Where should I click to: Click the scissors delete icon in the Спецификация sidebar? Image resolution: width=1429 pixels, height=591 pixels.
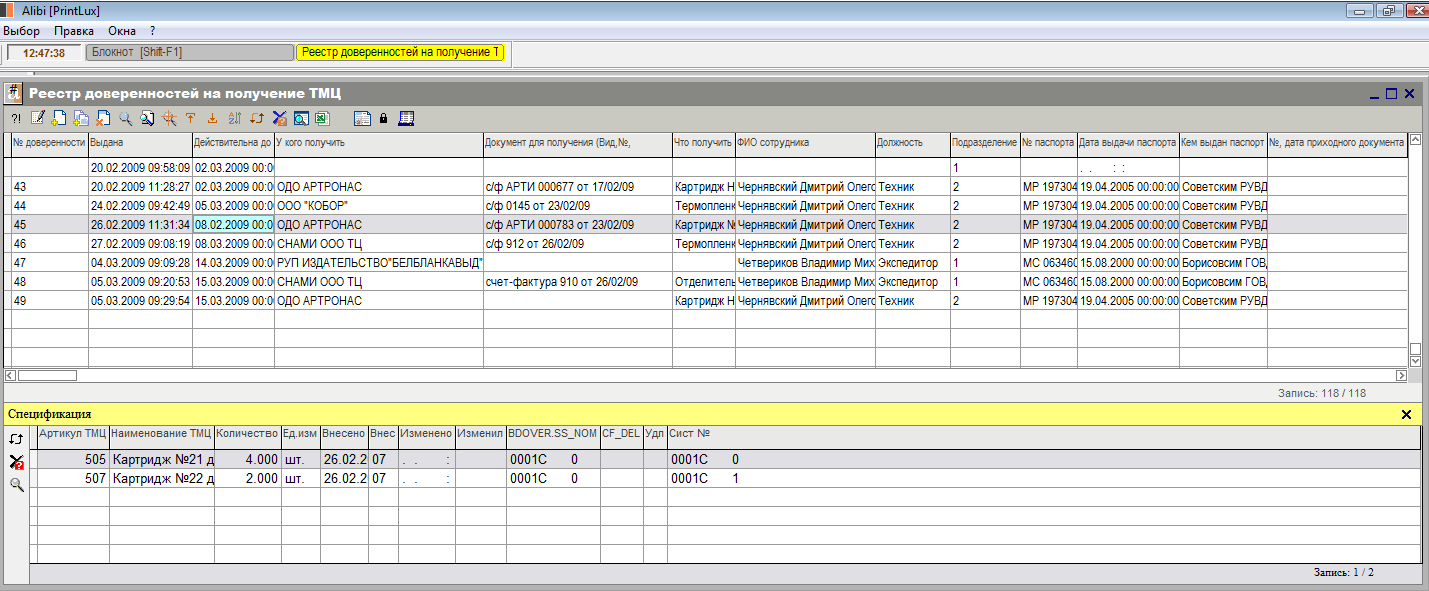pyautogui.click(x=16, y=462)
